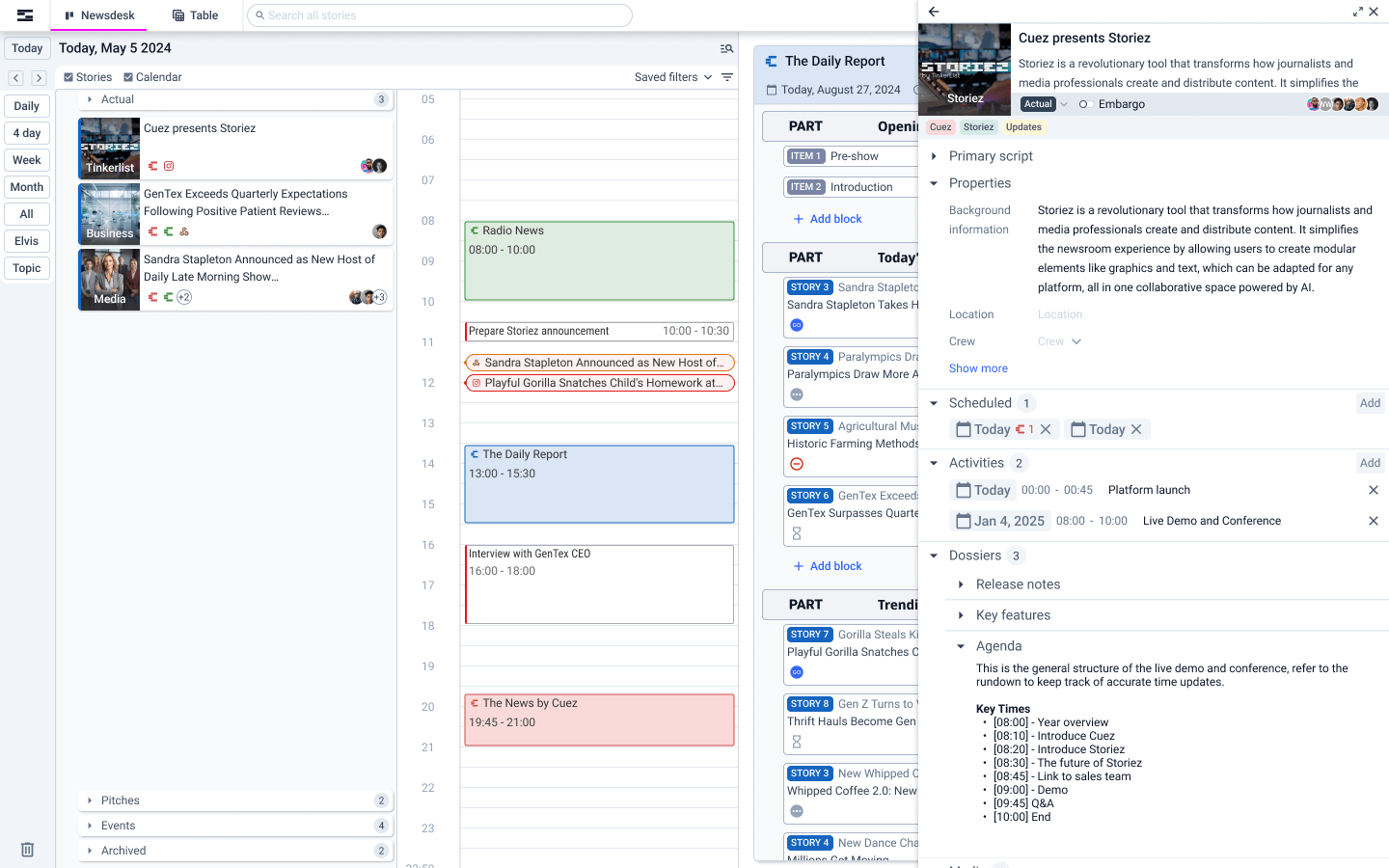The height and width of the screenshot is (868, 1389).
Task: Expand the Key features dossier
Action: (961, 615)
